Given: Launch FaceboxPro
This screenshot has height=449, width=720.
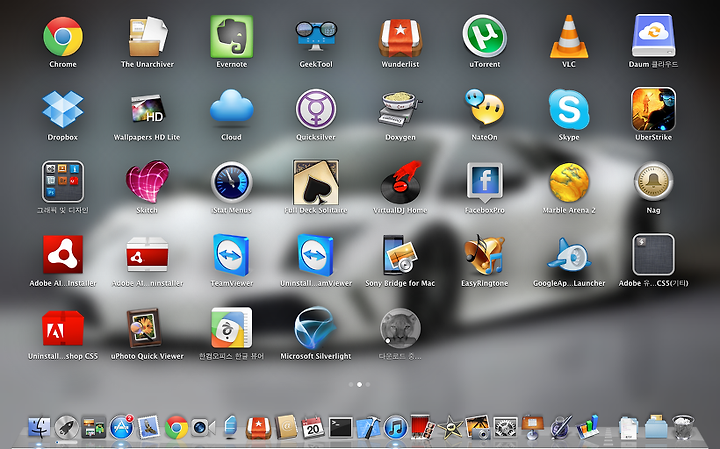Looking at the screenshot, I should (484, 183).
